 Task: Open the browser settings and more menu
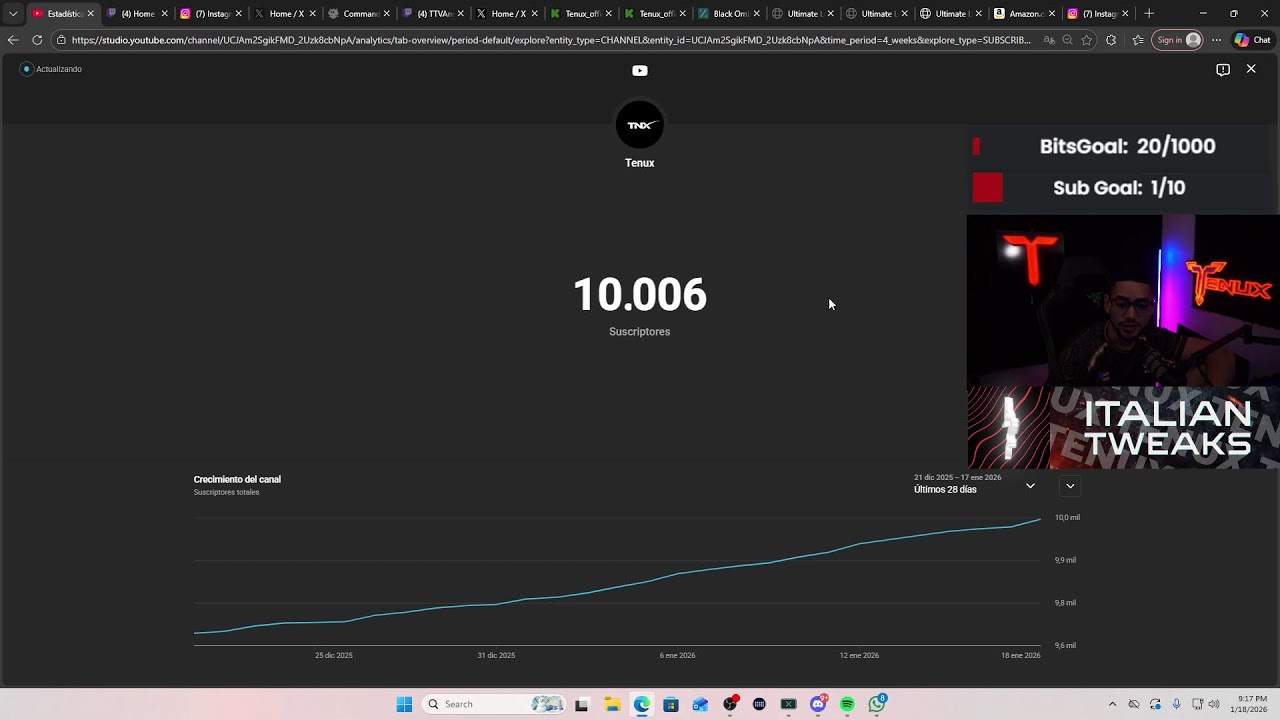coord(1216,40)
